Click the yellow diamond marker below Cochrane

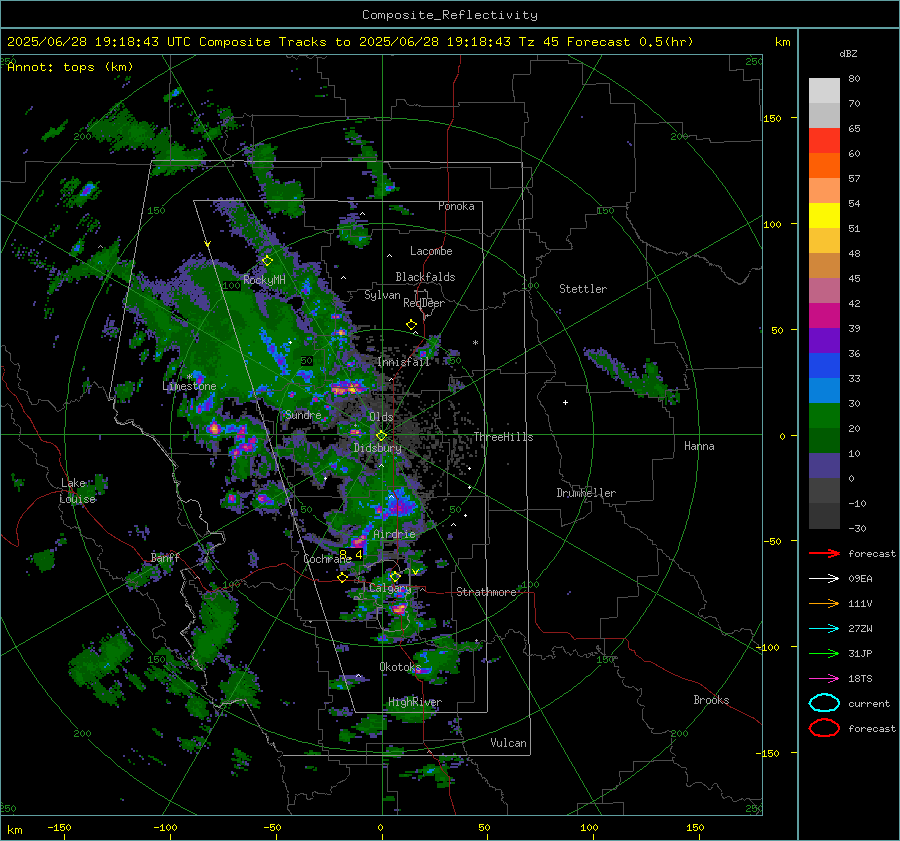[x=342, y=578]
